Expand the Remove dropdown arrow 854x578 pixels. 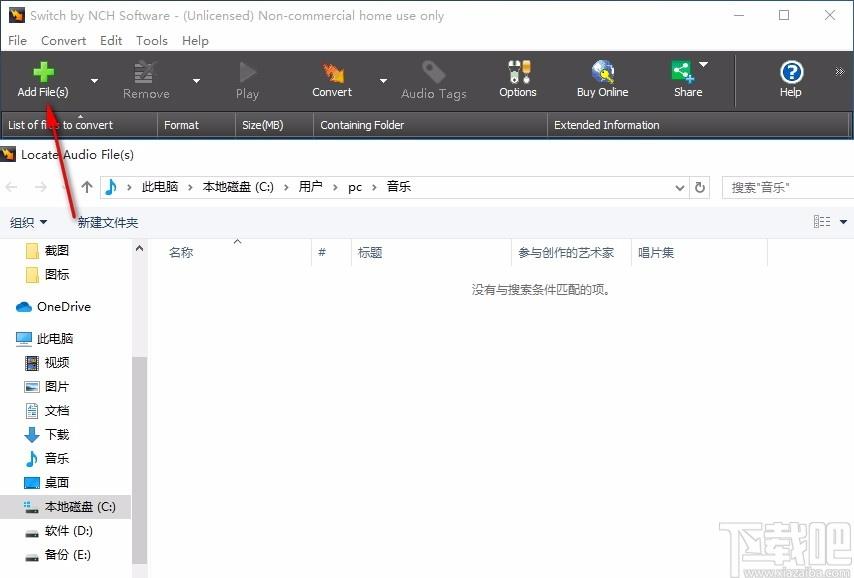(x=196, y=81)
